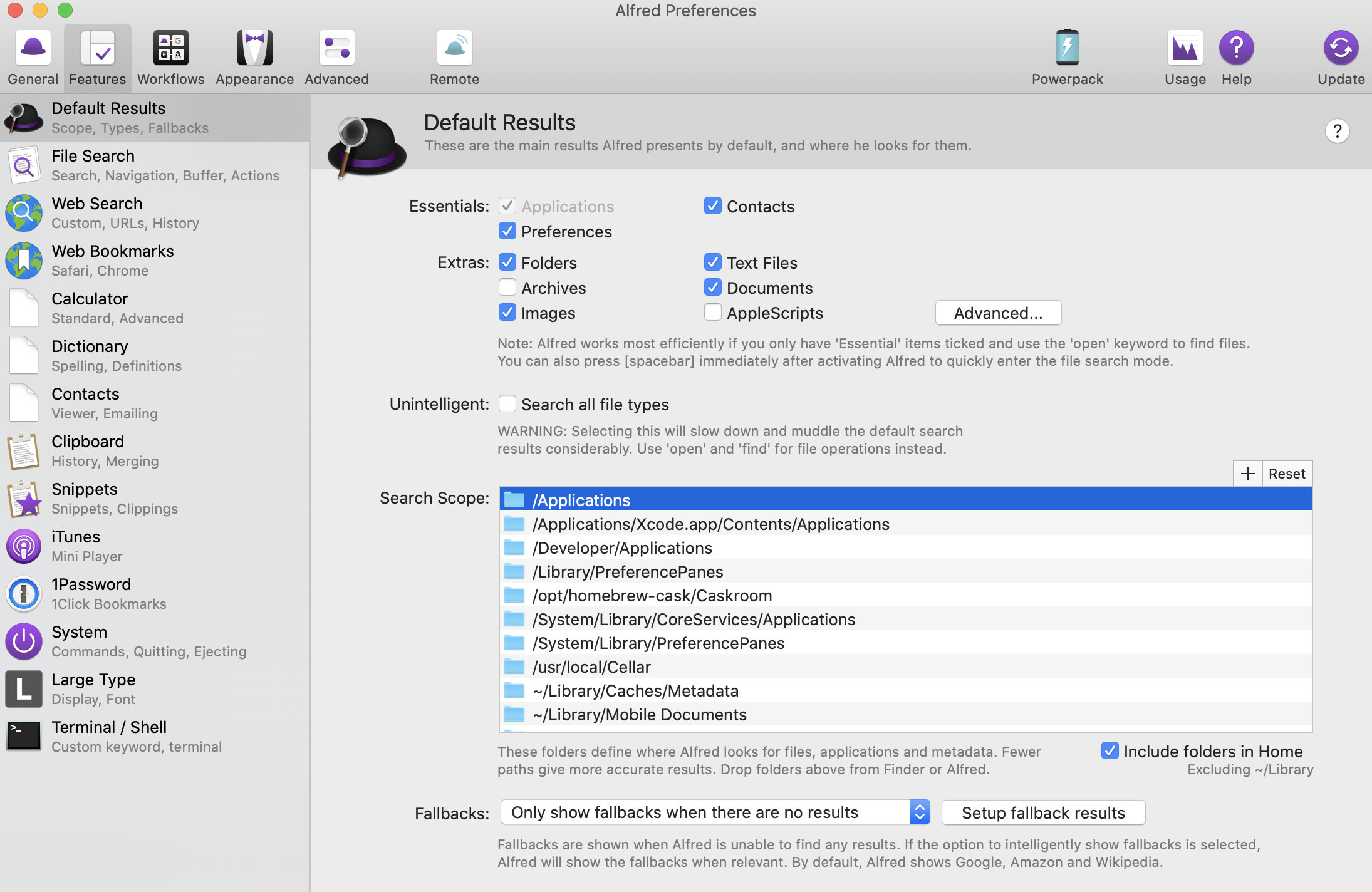Open the Workflows preferences icon

click(170, 48)
